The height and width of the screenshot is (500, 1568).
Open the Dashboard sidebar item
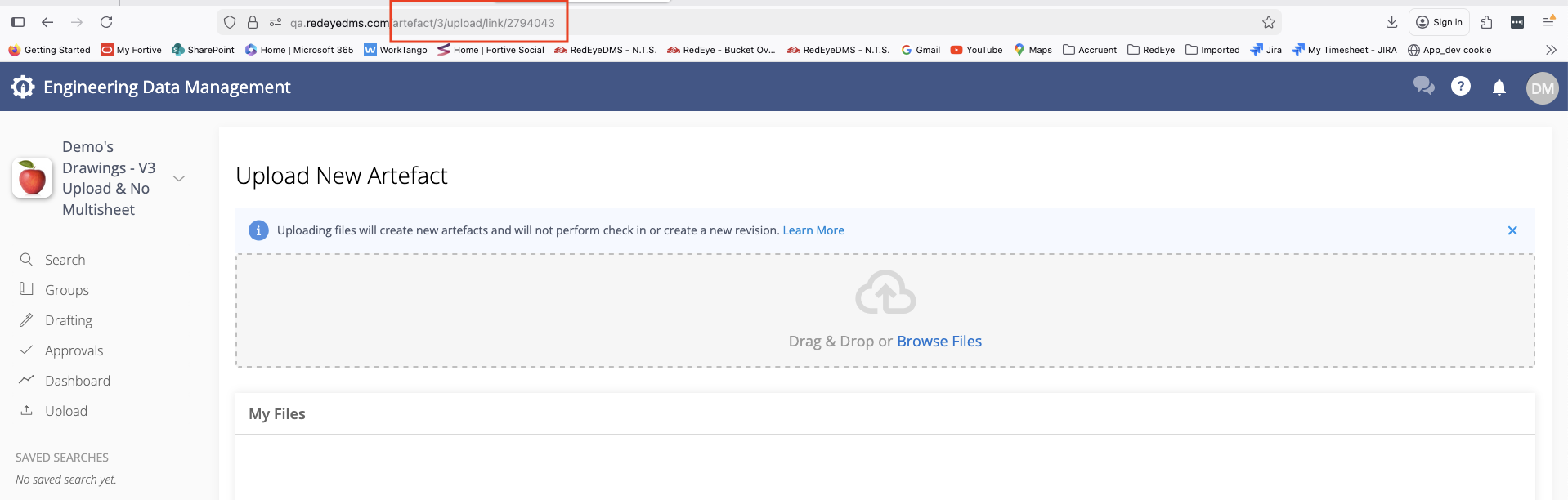[x=77, y=381]
